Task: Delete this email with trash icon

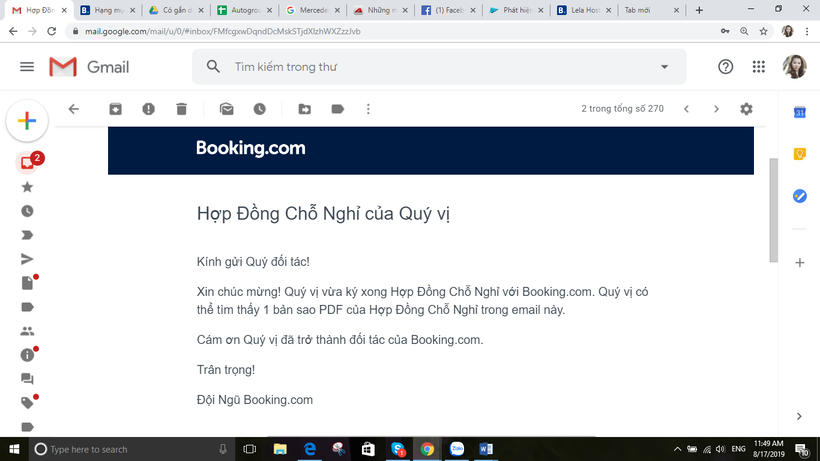Action: (181, 109)
